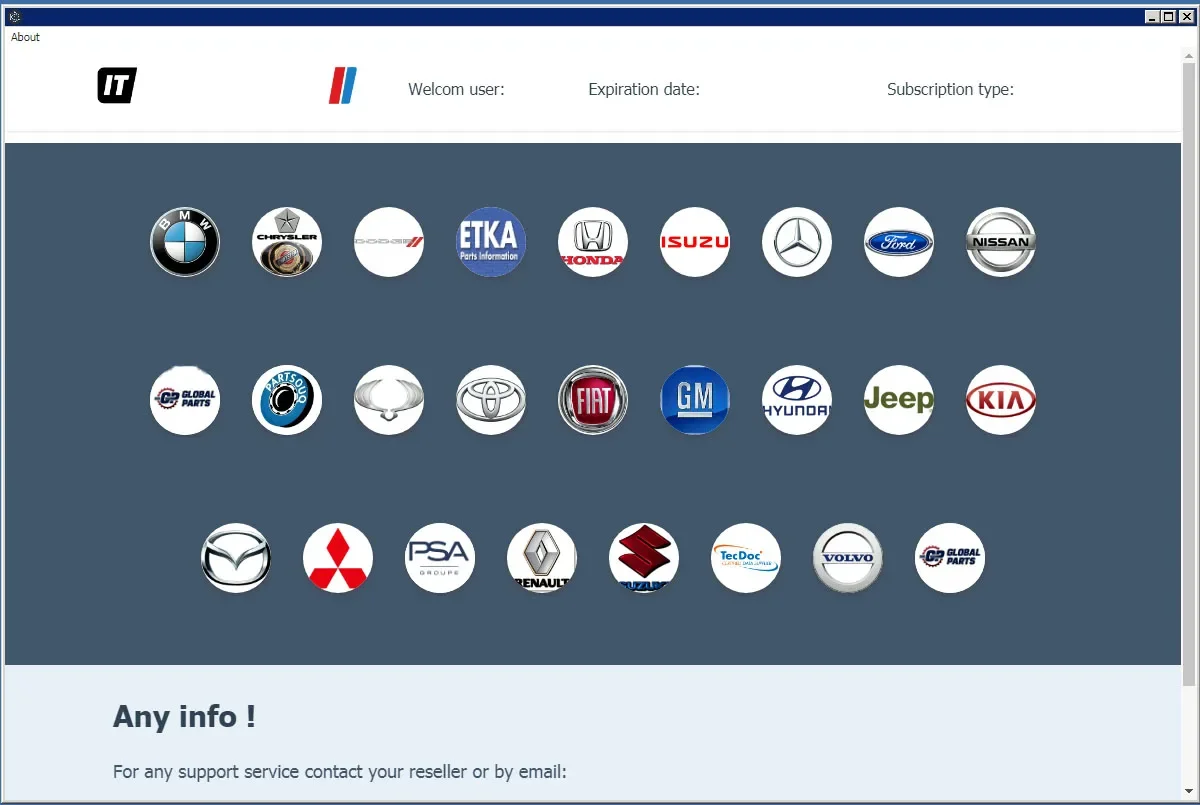Click the black IT logo
The width and height of the screenshot is (1200, 805).
[x=117, y=86]
